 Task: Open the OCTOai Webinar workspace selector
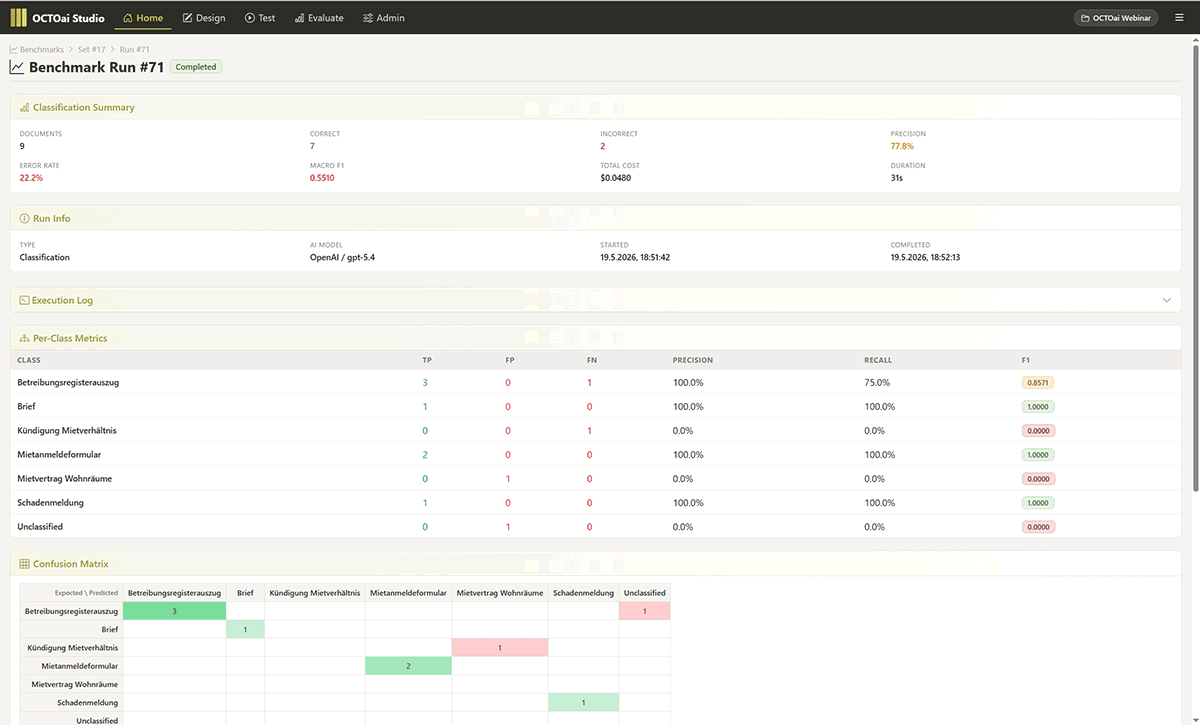click(x=1116, y=18)
